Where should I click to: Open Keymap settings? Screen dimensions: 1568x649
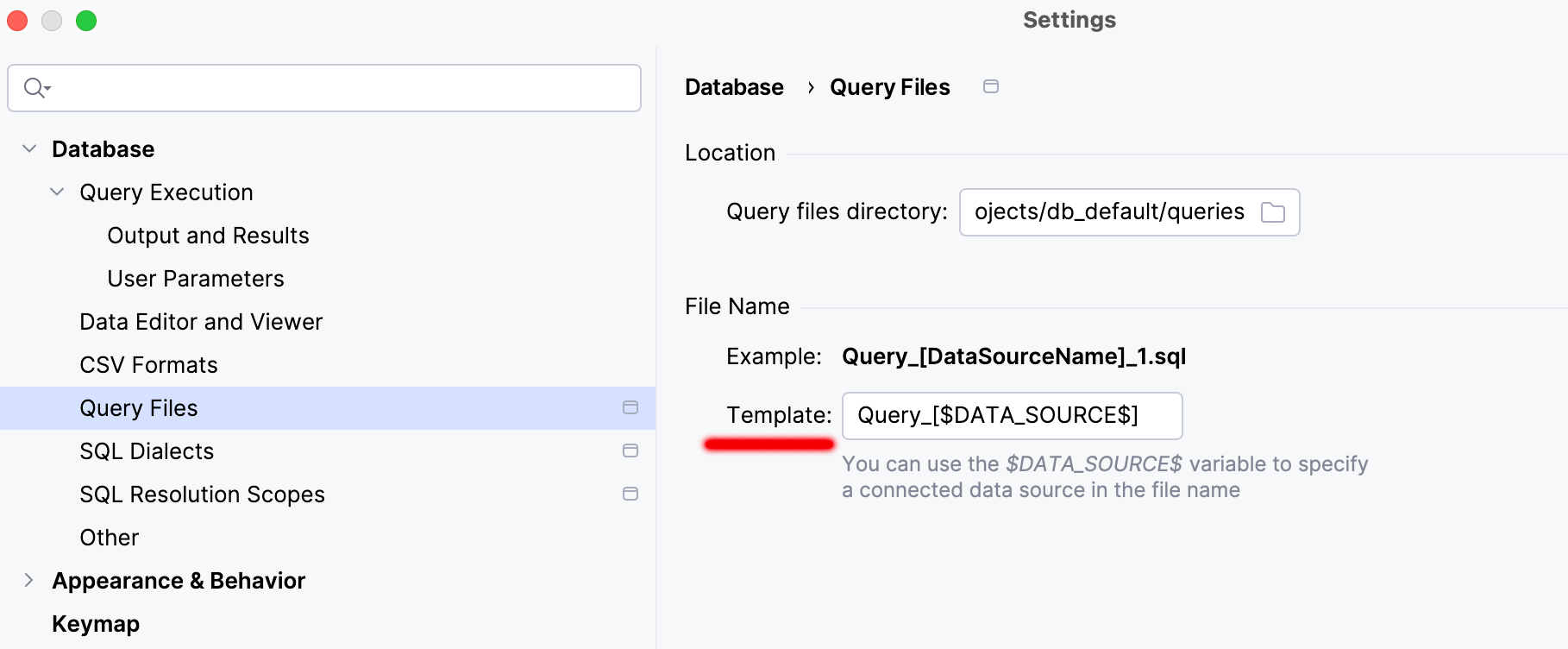tap(96, 624)
